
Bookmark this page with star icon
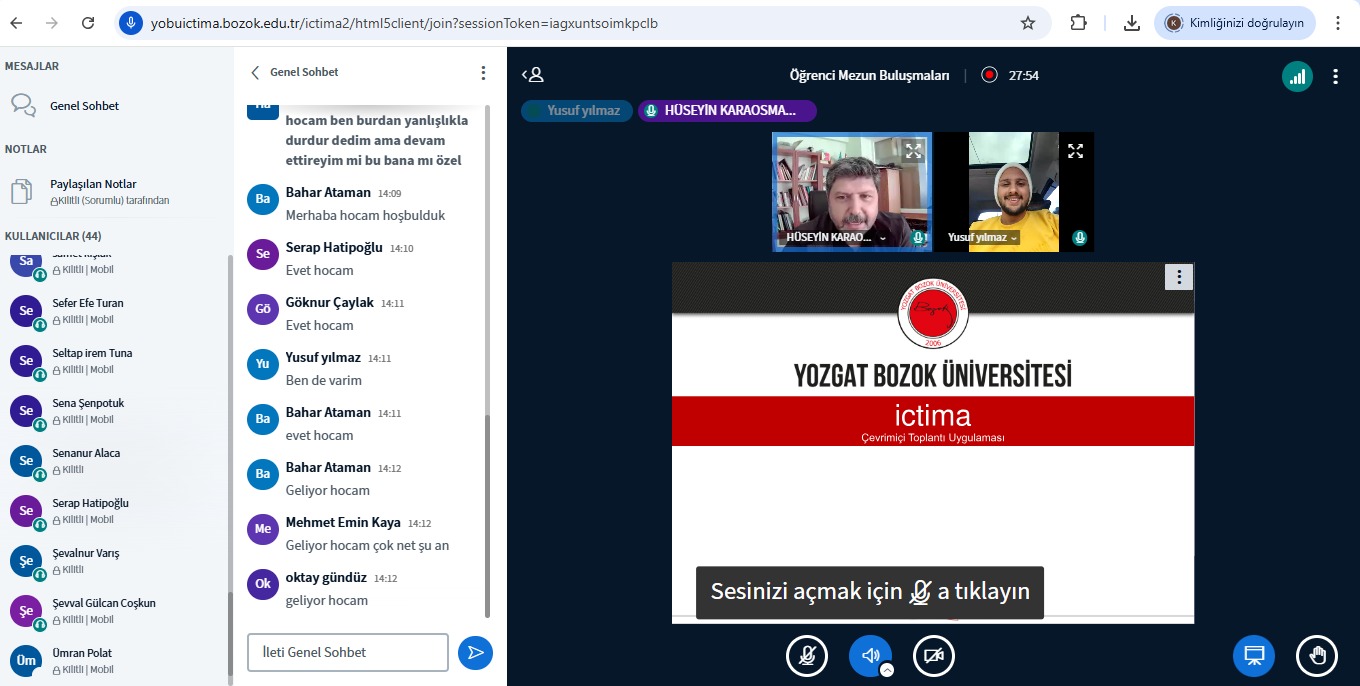coord(1027,22)
